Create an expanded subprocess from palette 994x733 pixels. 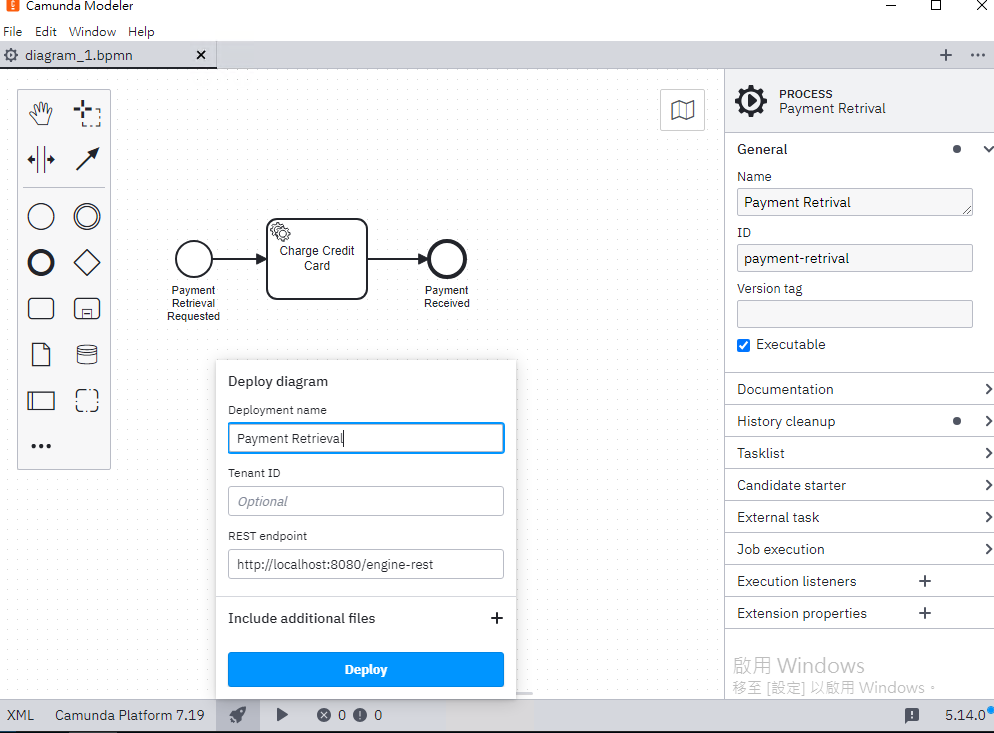click(87, 309)
